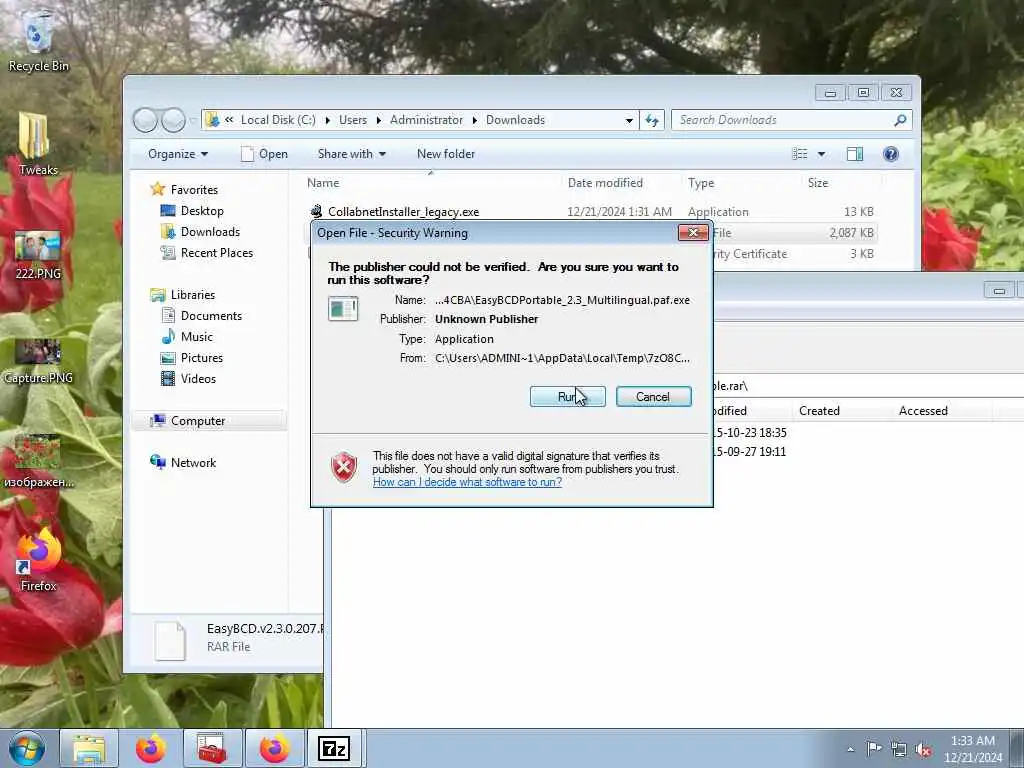Show hidden tray icons arrow
Screen dimensions: 1024x768
click(x=850, y=749)
